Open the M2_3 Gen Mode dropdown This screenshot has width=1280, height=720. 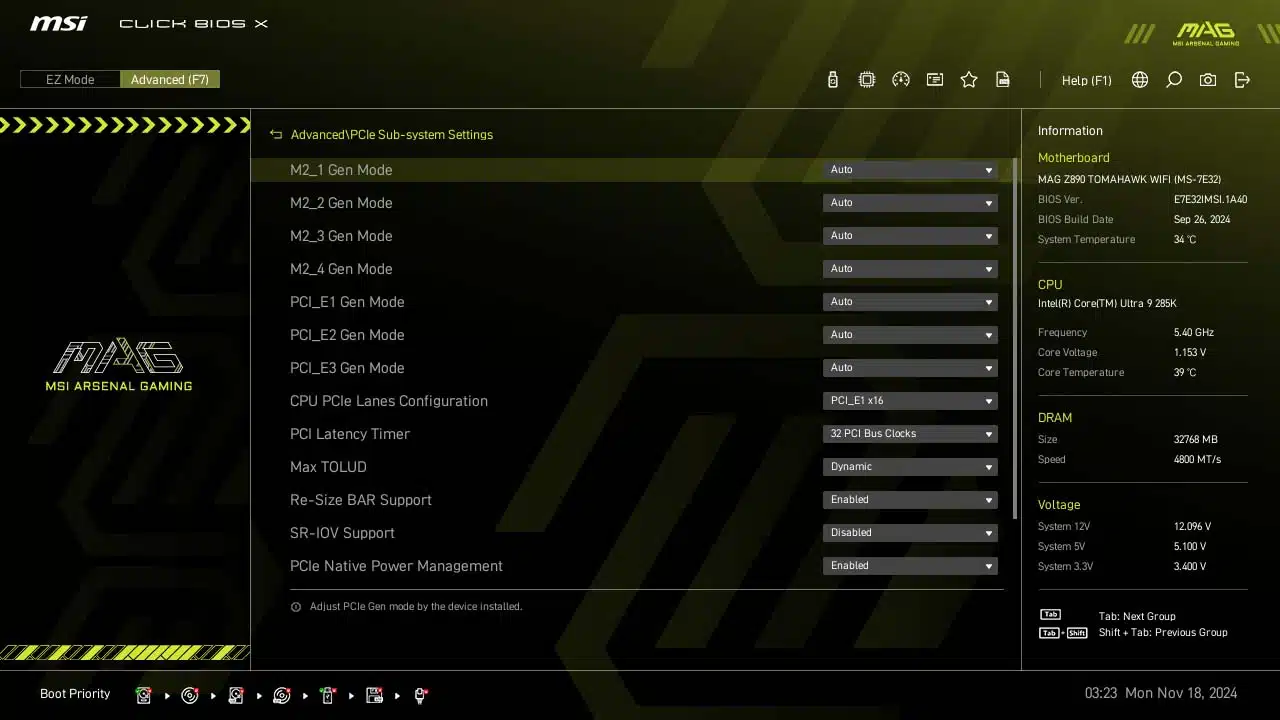910,236
